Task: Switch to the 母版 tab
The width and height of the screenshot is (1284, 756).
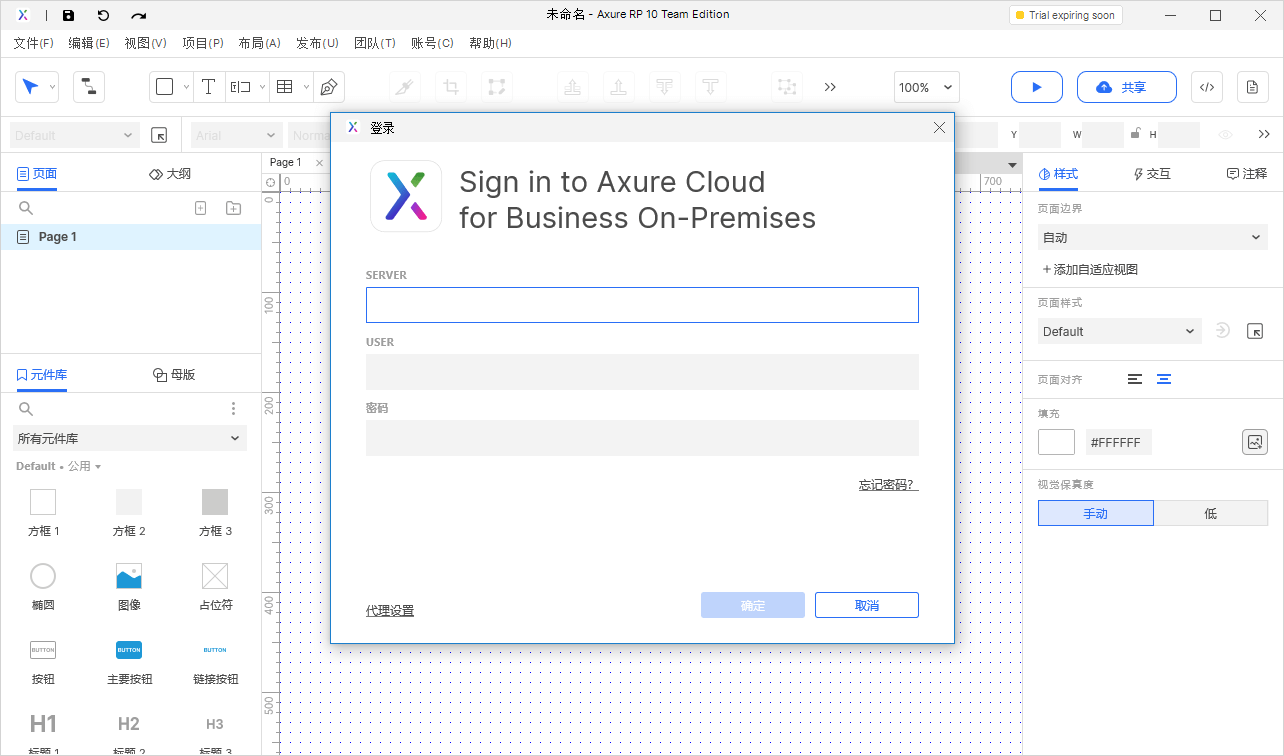Action: click(x=174, y=374)
